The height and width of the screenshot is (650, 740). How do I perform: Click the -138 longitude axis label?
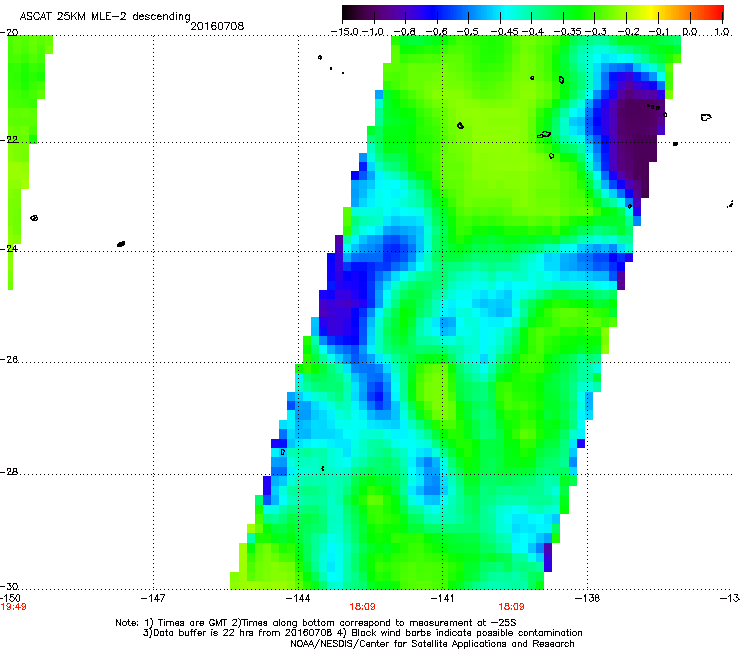(587, 598)
